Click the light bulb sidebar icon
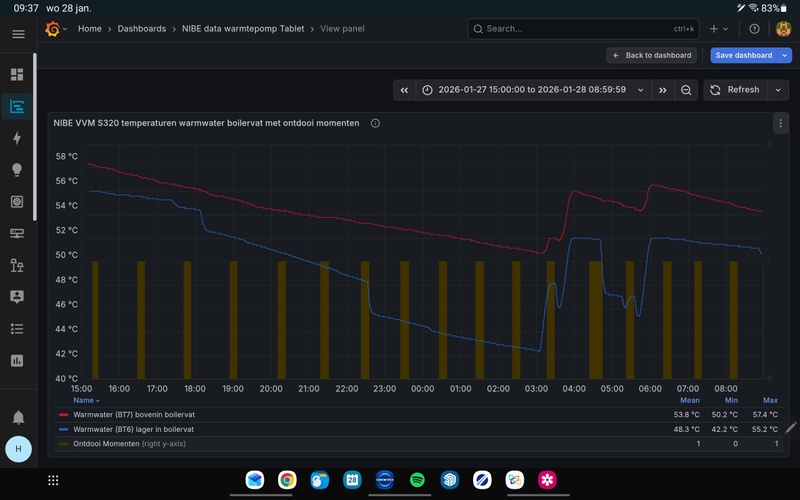800x500 pixels. pos(17,170)
